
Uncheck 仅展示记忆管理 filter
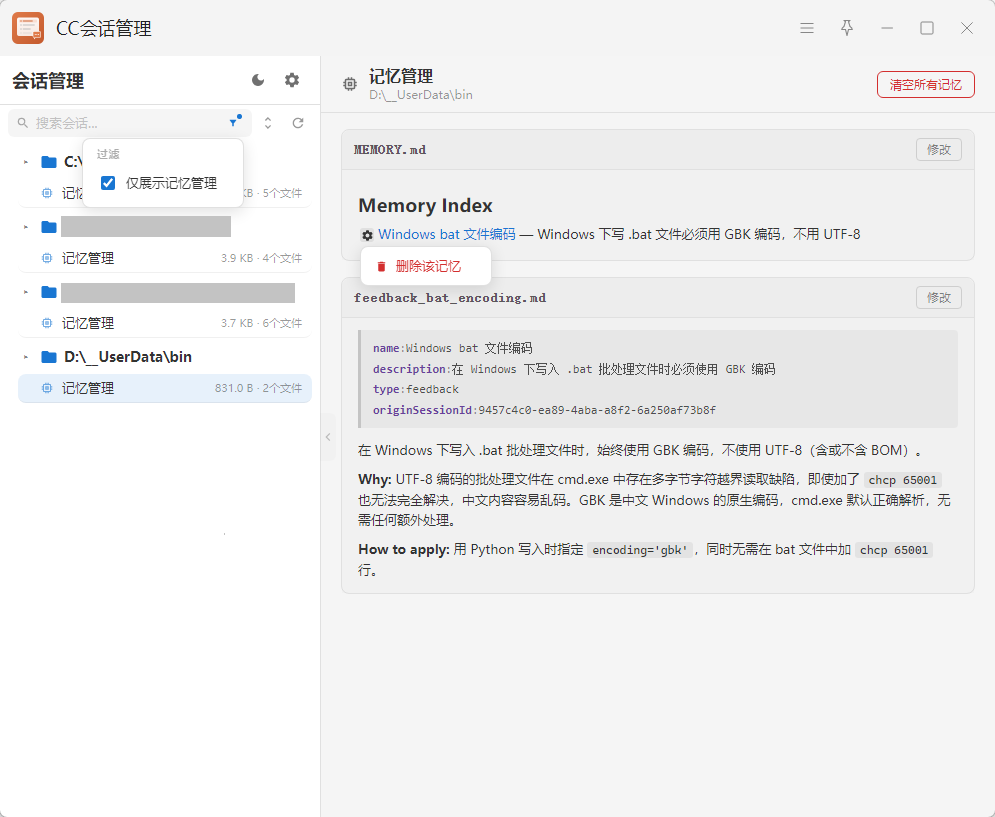[x=108, y=183]
